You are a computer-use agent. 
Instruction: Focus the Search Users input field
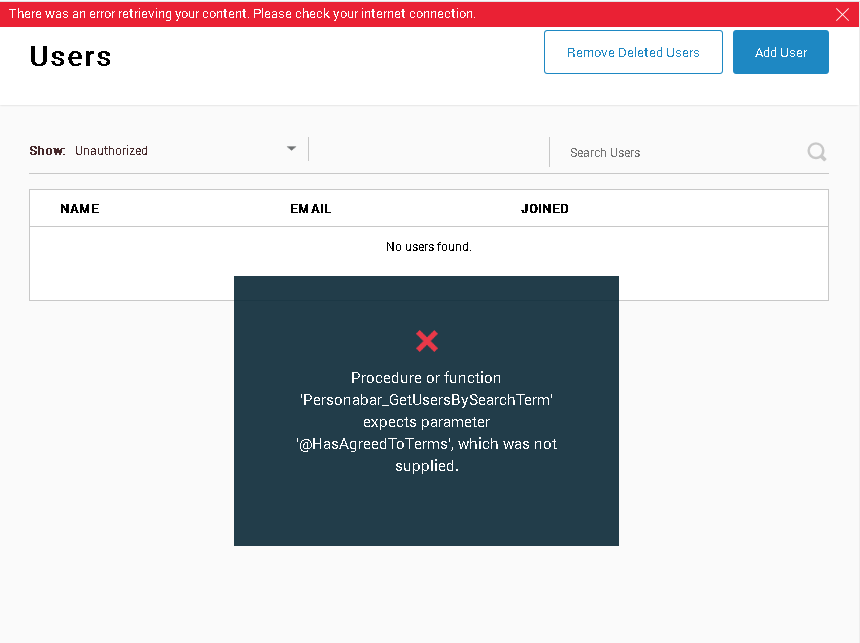(680, 153)
